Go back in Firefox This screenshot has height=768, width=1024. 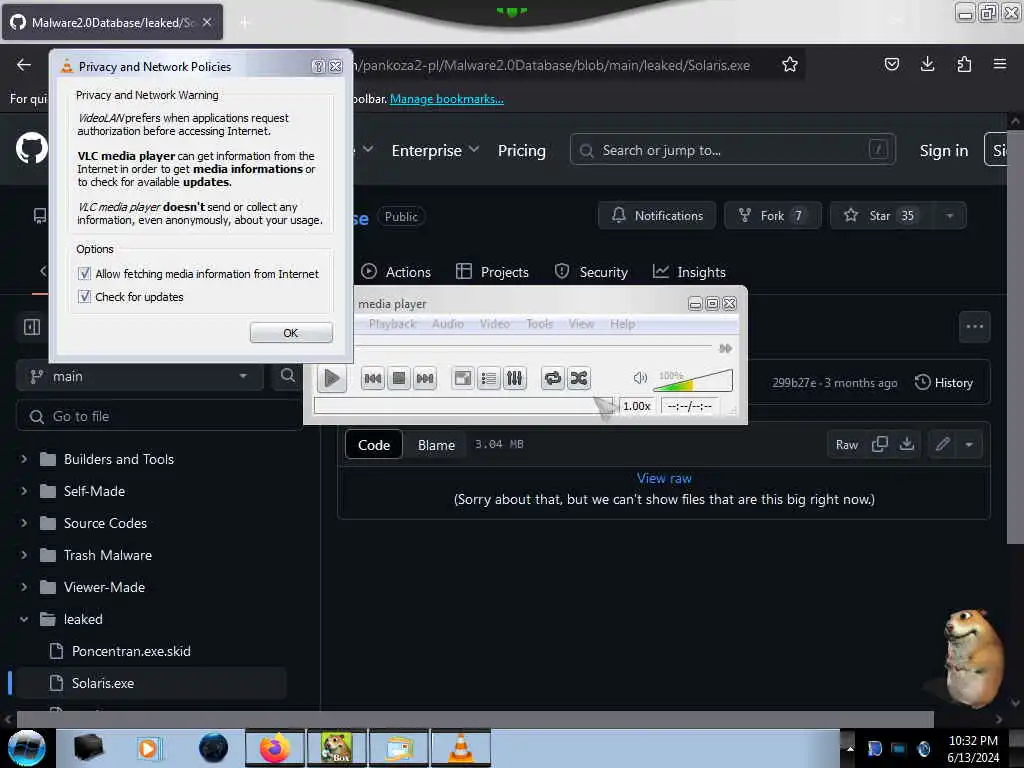pyautogui.click(x=24, y=64)
